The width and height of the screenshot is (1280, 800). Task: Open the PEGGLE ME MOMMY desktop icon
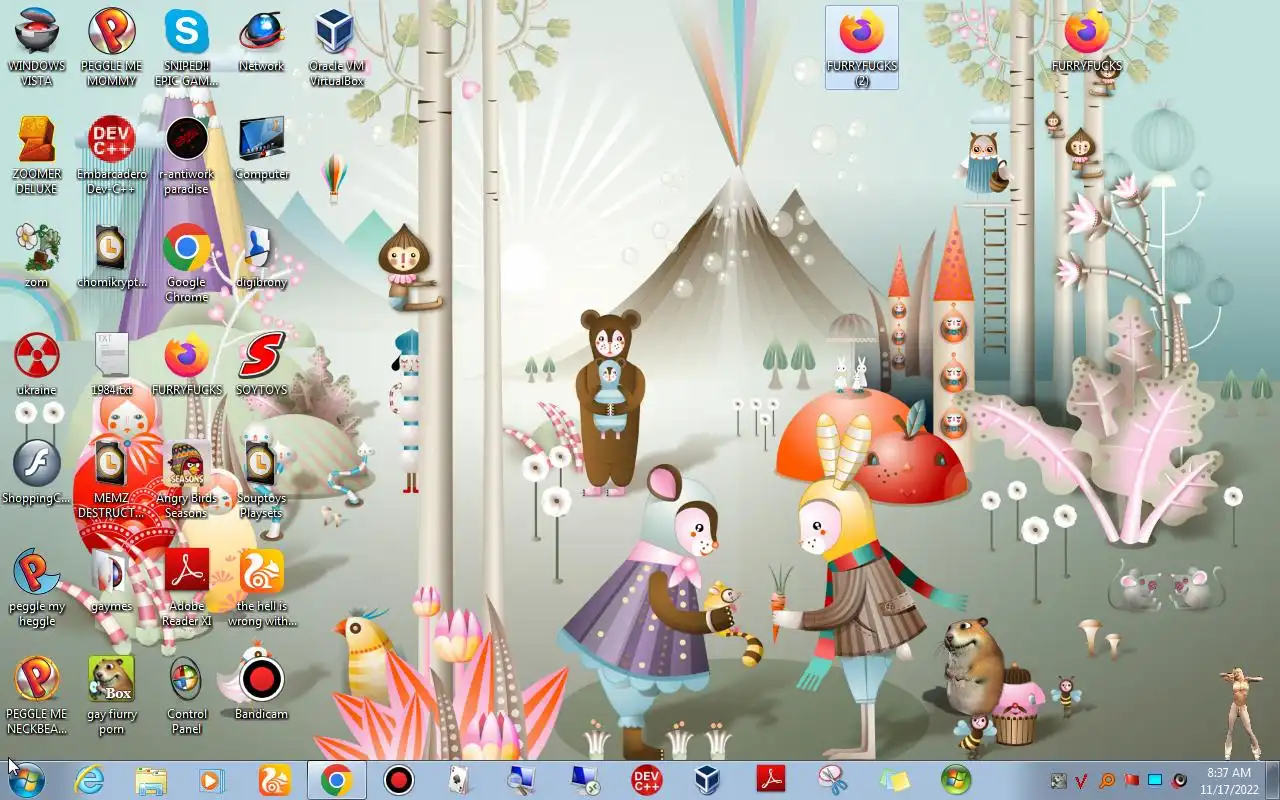(112, 47)
